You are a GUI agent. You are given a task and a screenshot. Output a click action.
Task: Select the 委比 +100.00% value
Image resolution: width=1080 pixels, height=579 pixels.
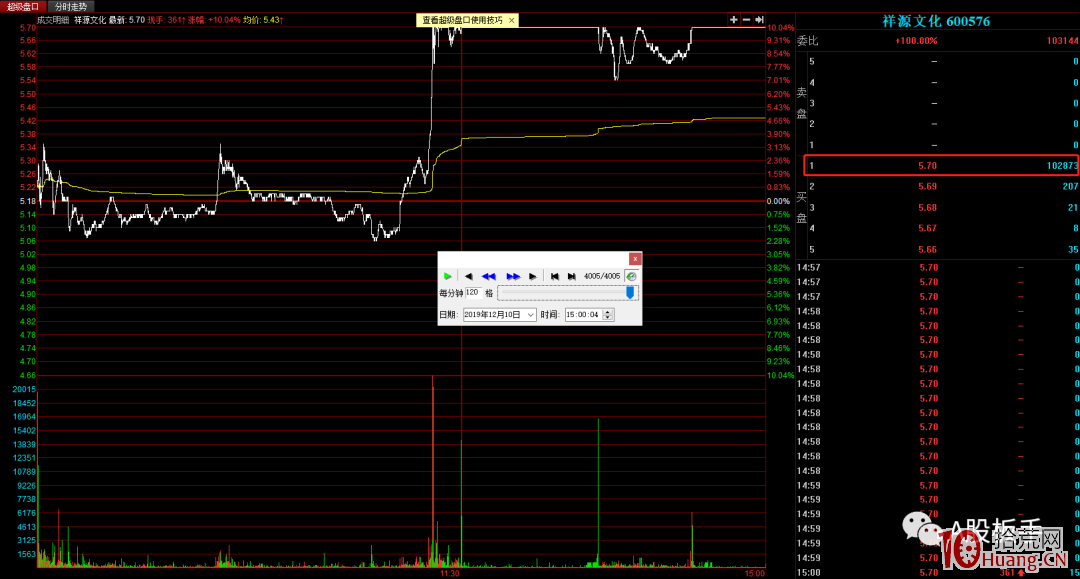[916, 41]
